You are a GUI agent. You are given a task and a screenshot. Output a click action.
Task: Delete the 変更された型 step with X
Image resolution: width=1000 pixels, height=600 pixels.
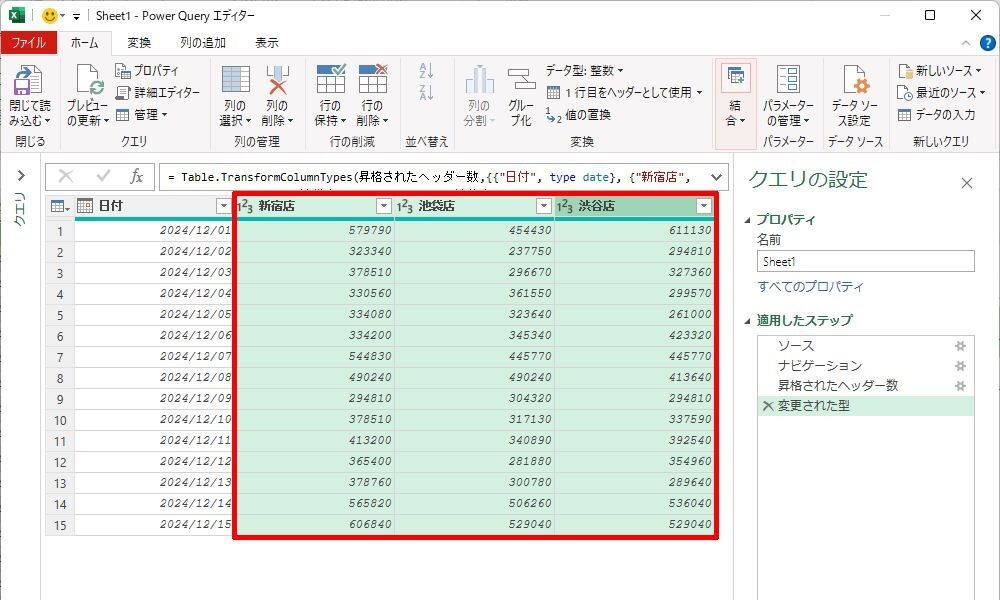(x=767, y=406)
